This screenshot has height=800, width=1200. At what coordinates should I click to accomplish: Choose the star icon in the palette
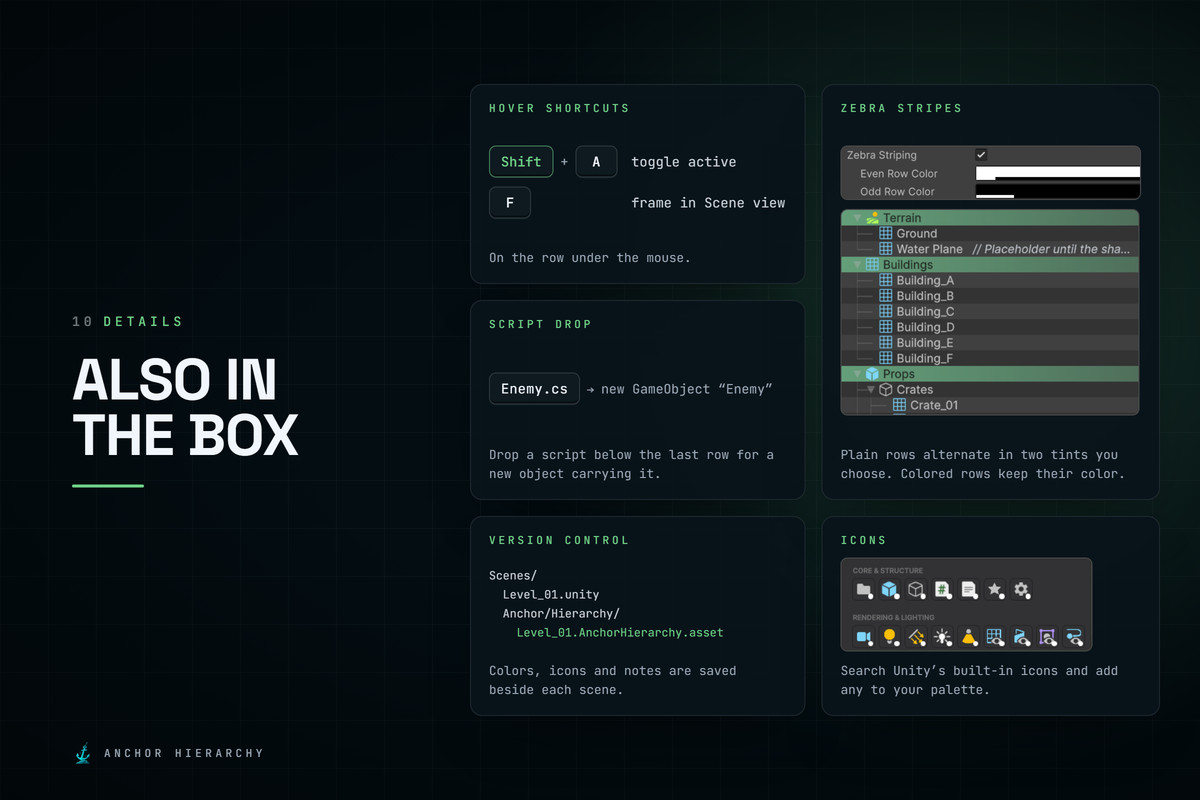[x=995, y=590]
